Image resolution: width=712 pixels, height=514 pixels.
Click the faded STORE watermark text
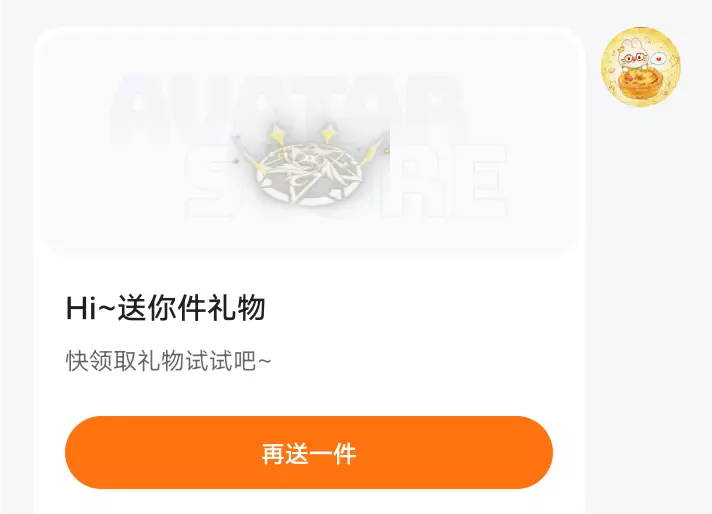[x=345, y=181]
